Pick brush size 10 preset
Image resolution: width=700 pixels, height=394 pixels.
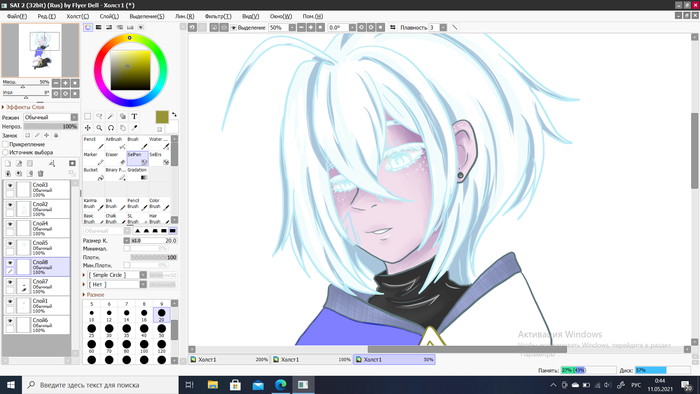pyautogui.click(x=92, y=315)
